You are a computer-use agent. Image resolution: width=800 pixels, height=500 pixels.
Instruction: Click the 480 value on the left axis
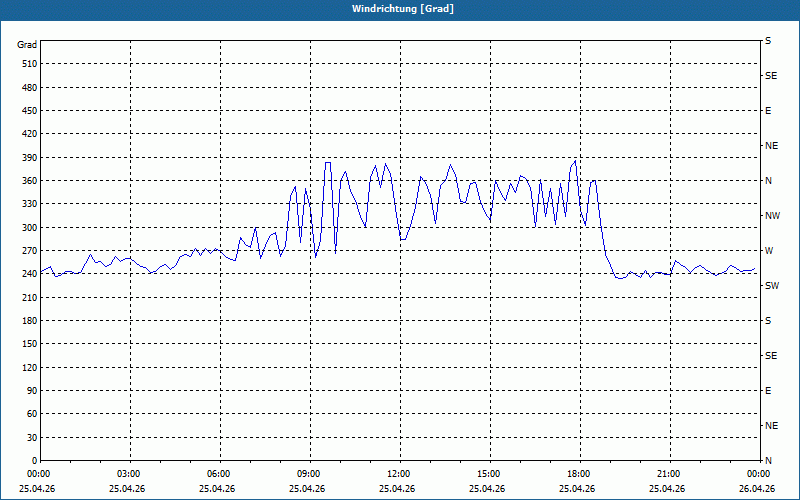click(30, 88)
